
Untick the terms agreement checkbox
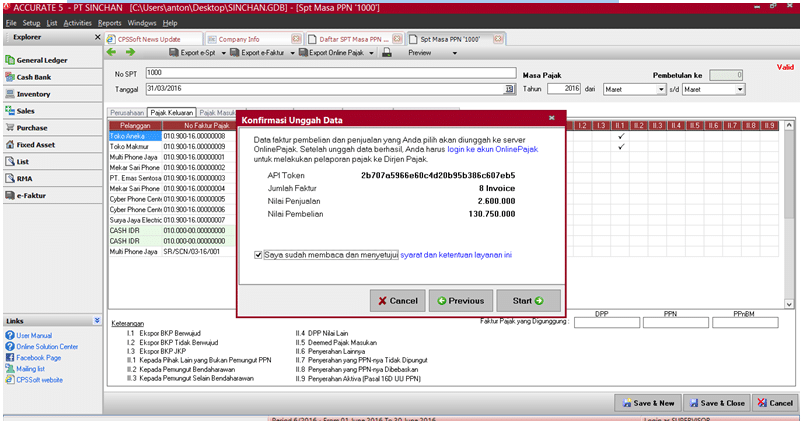(x=259, y=255)
